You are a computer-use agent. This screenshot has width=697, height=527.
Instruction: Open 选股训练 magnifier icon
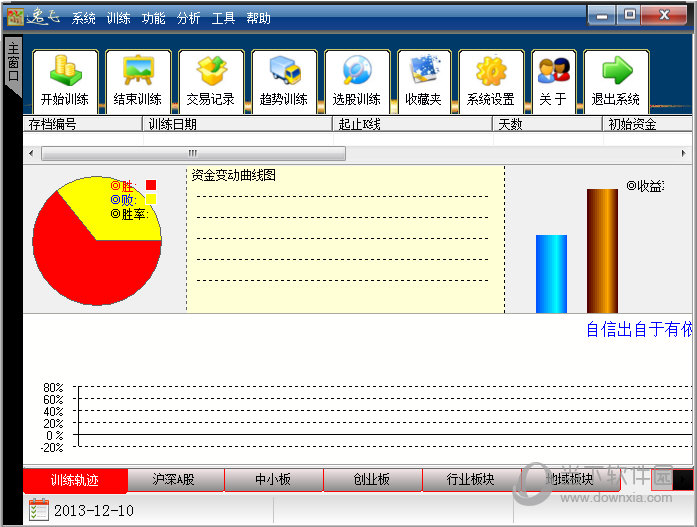point(357,70)
